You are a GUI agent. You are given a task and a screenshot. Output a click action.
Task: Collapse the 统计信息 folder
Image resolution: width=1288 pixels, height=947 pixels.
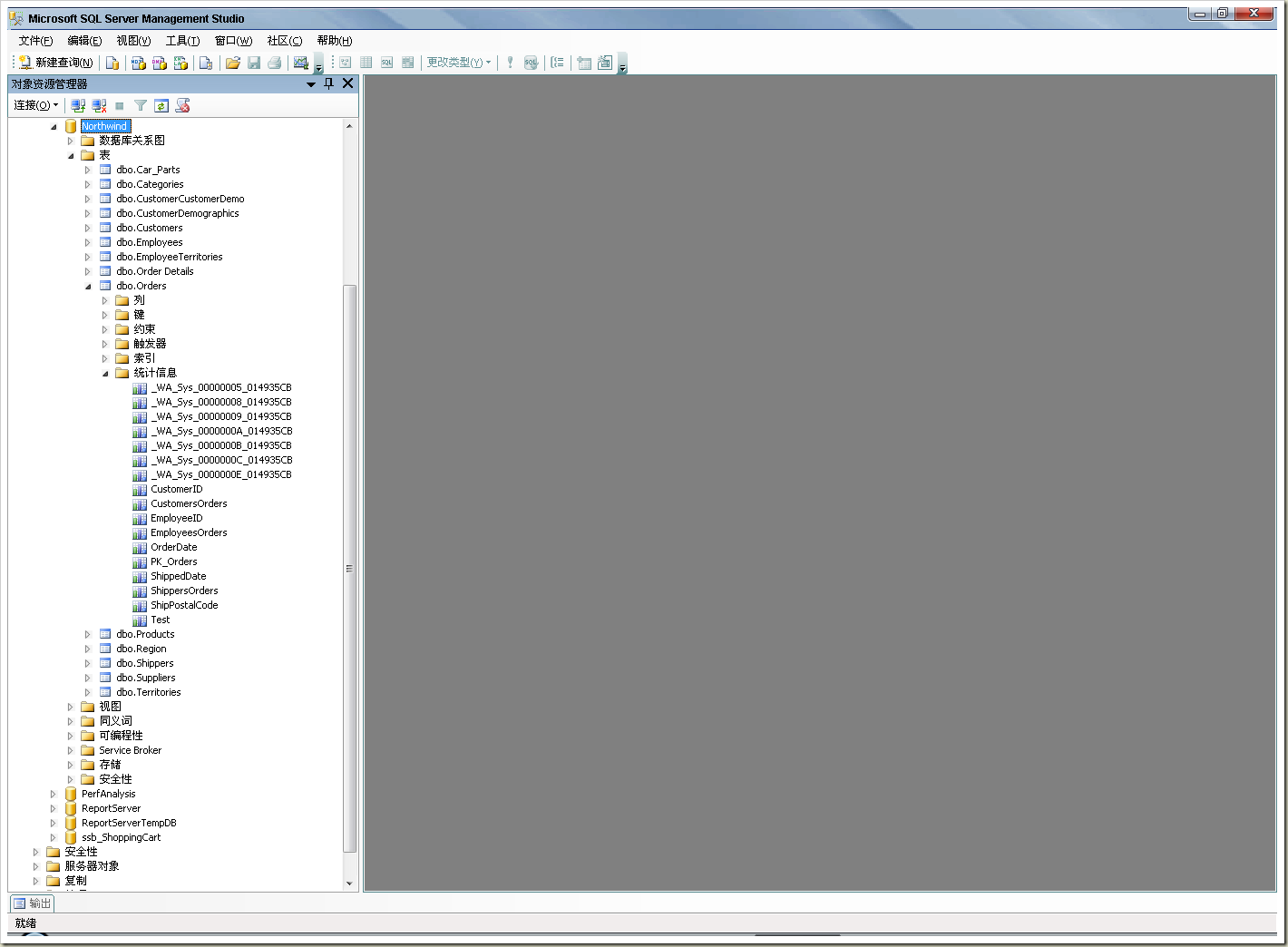point(105,374)
